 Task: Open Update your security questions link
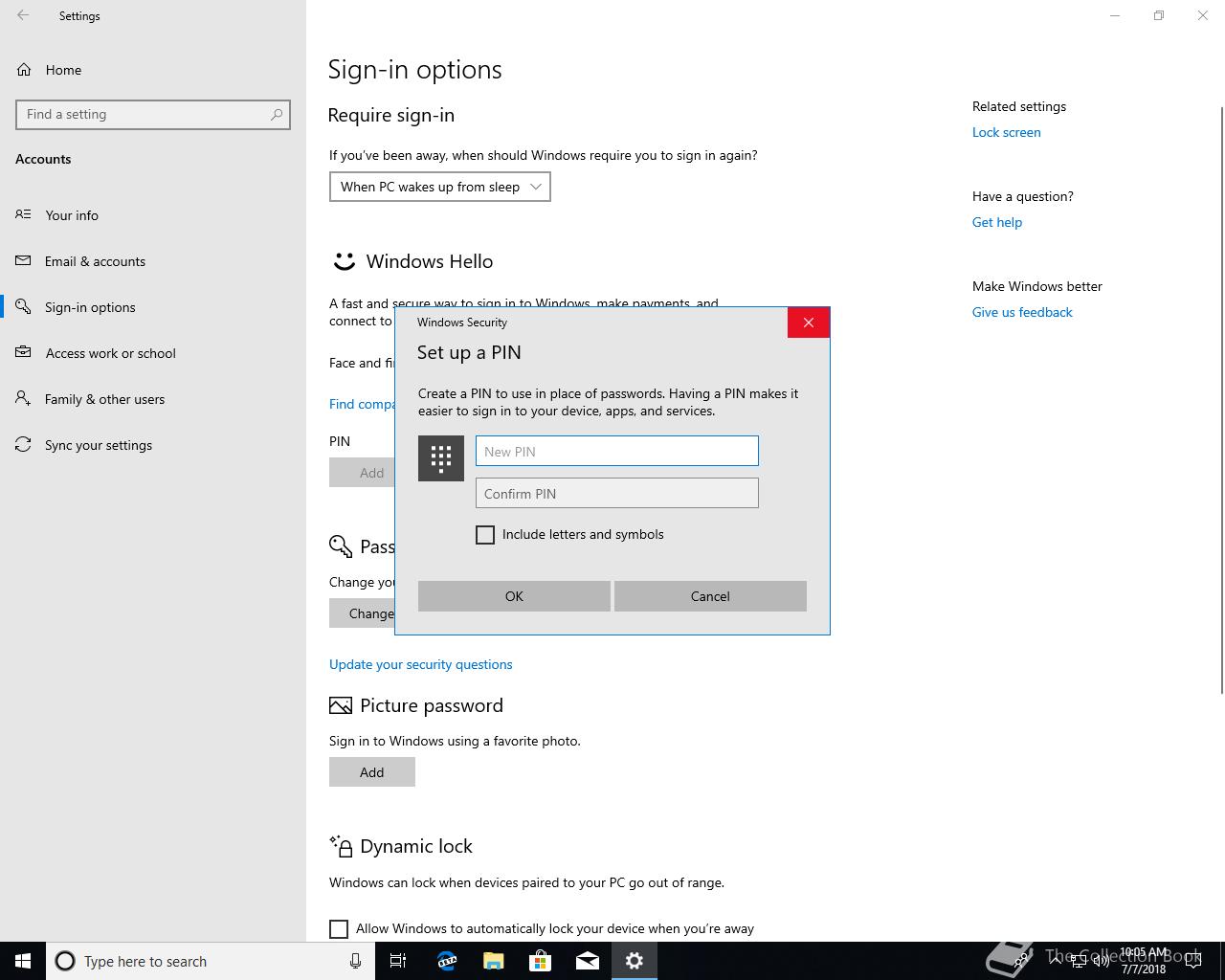(421, 664)
